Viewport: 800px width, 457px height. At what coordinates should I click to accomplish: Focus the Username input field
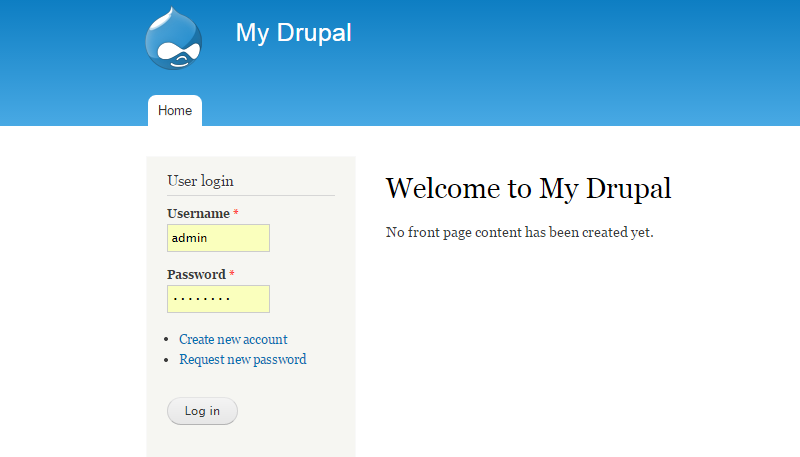click(x=218, y=238)
